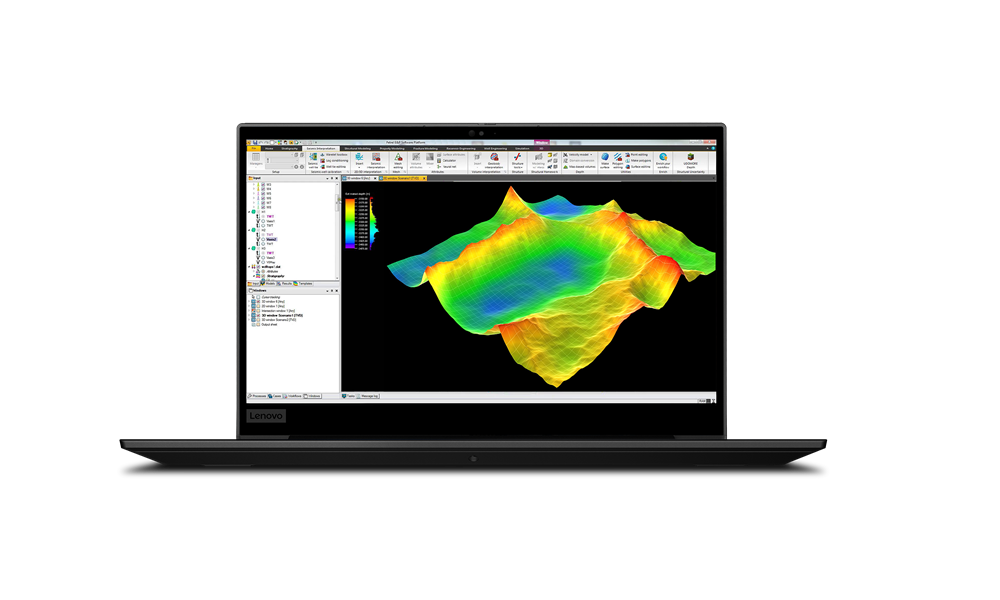
Task: Toggle checkbox for 3D window Scenario1 (TVD)
Action: pyautogui.click(x=258, y=316)
